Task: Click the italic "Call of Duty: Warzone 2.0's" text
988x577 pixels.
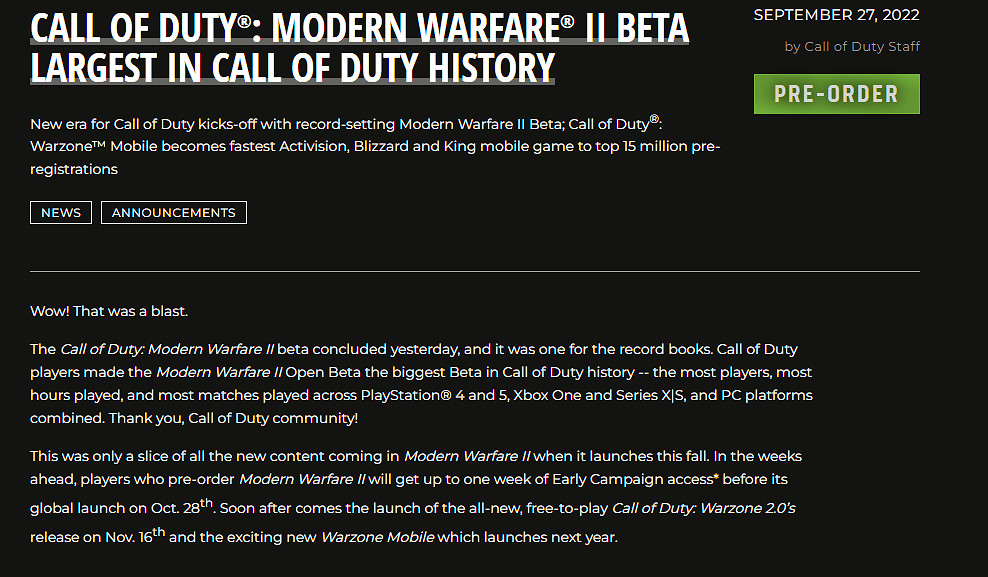Action: click(704, 508)
